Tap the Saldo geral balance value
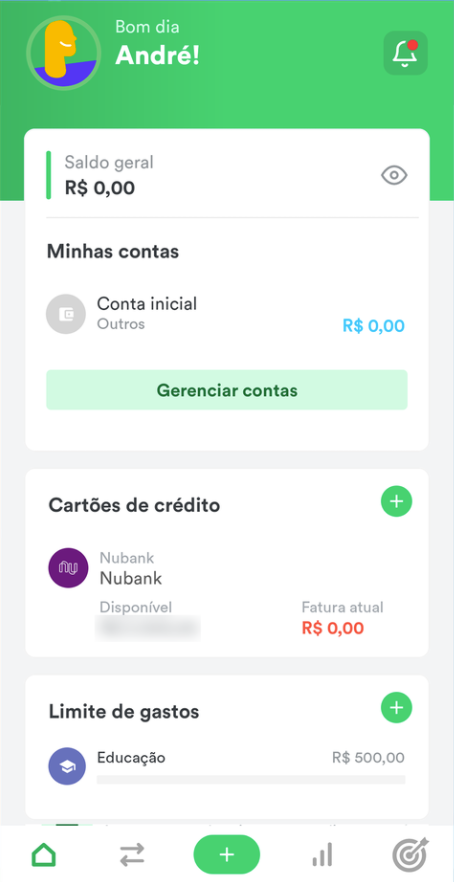Viewport: 454px width, 882px height. point(100,187)
